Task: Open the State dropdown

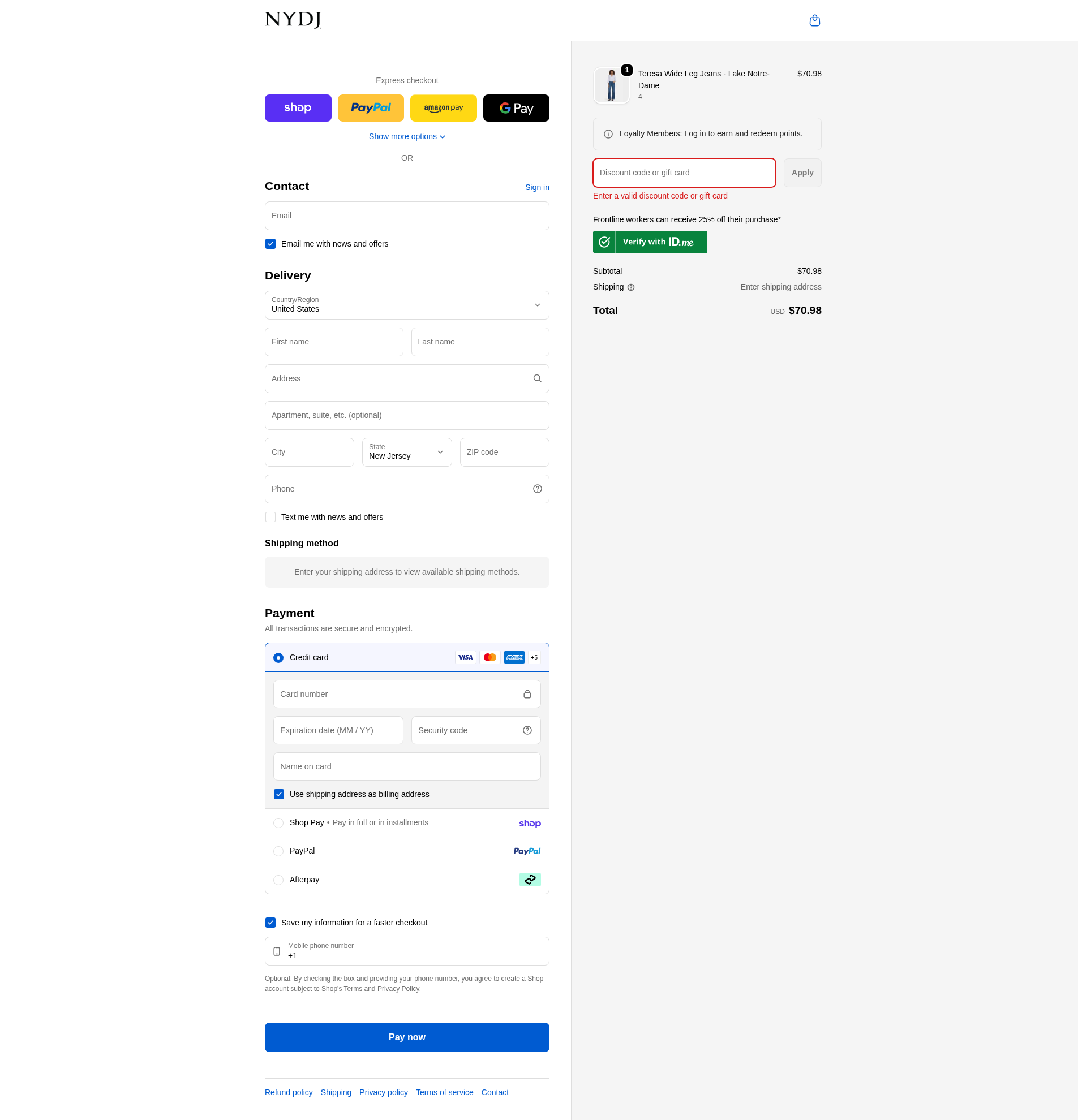Action: point(406,452)
